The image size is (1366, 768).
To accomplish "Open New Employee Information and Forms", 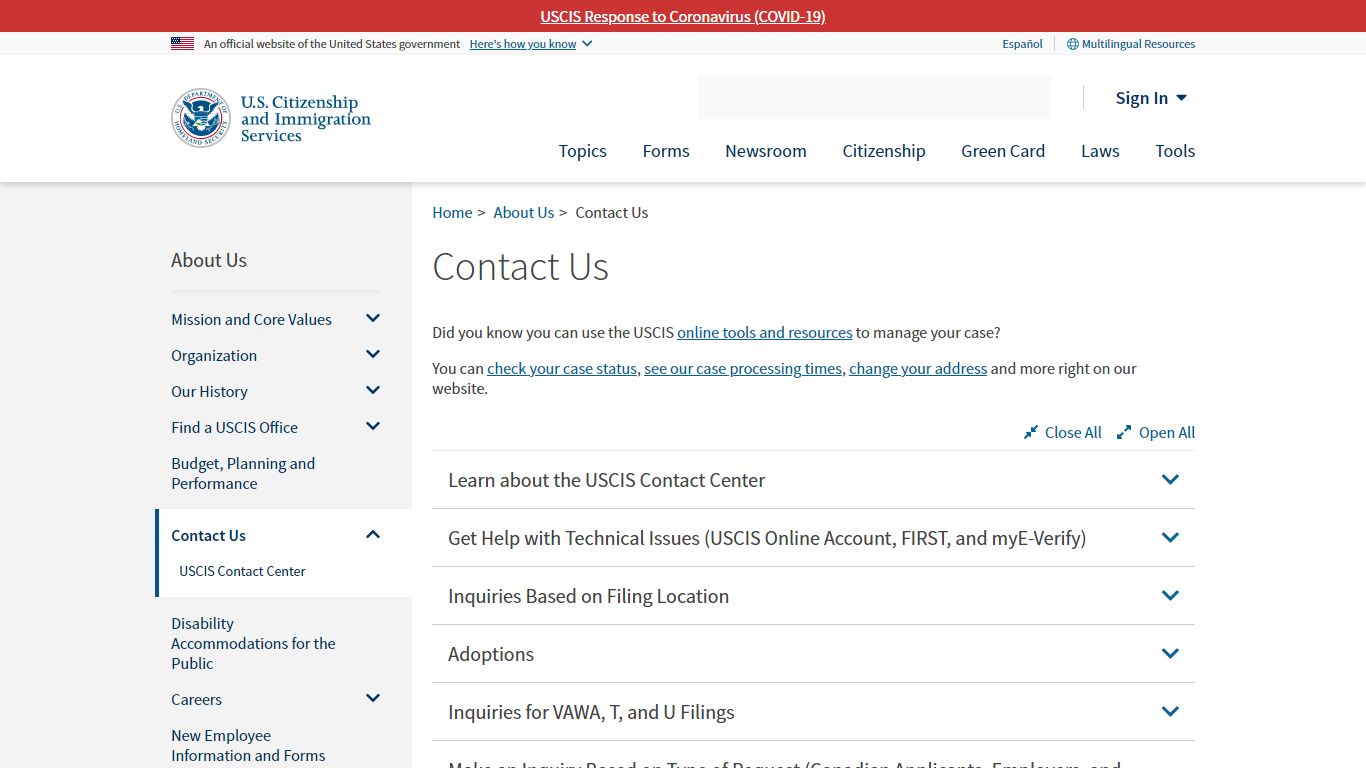I will tap(248, 745).
